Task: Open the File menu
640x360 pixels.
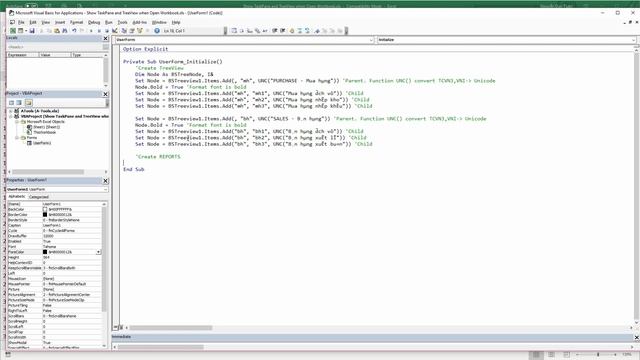Action: tap(21, 22)
